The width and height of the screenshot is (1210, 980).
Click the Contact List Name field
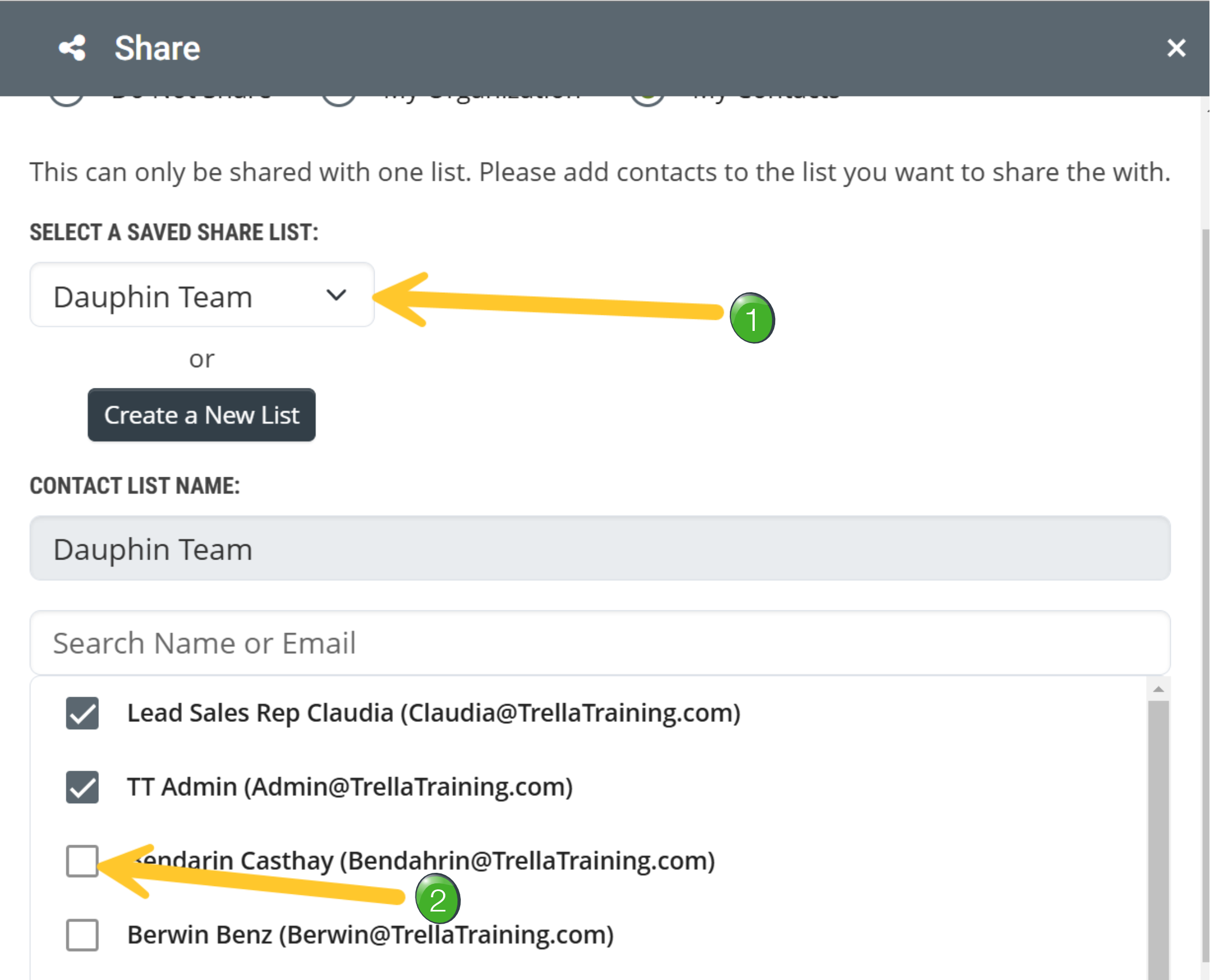(x=599, y=548)
